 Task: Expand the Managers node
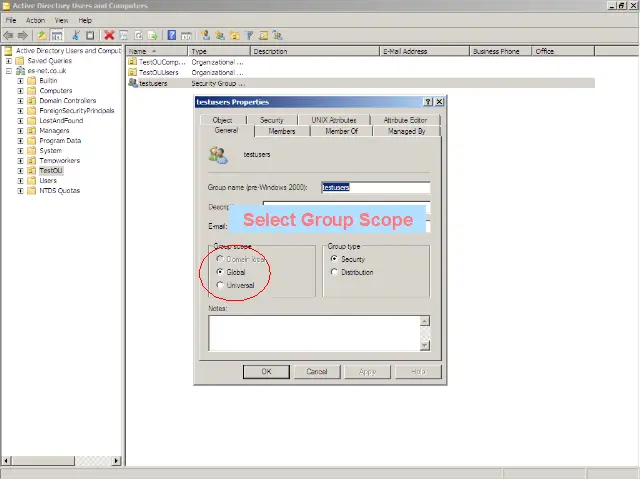coord(20,131)
